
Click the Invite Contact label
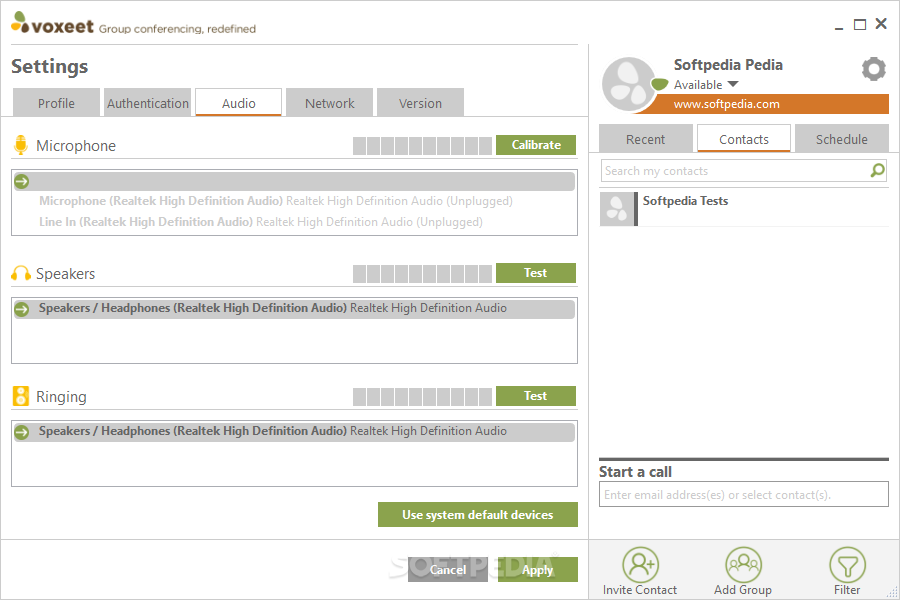click(x=639, y=590)
